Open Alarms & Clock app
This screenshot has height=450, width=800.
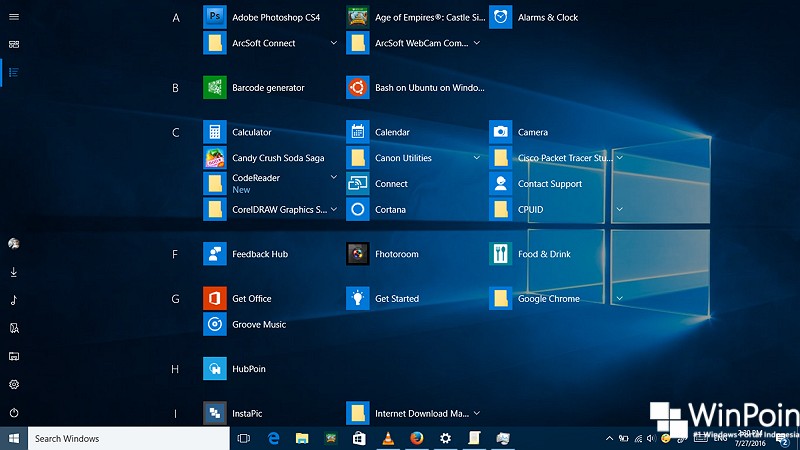pos(534,17)
